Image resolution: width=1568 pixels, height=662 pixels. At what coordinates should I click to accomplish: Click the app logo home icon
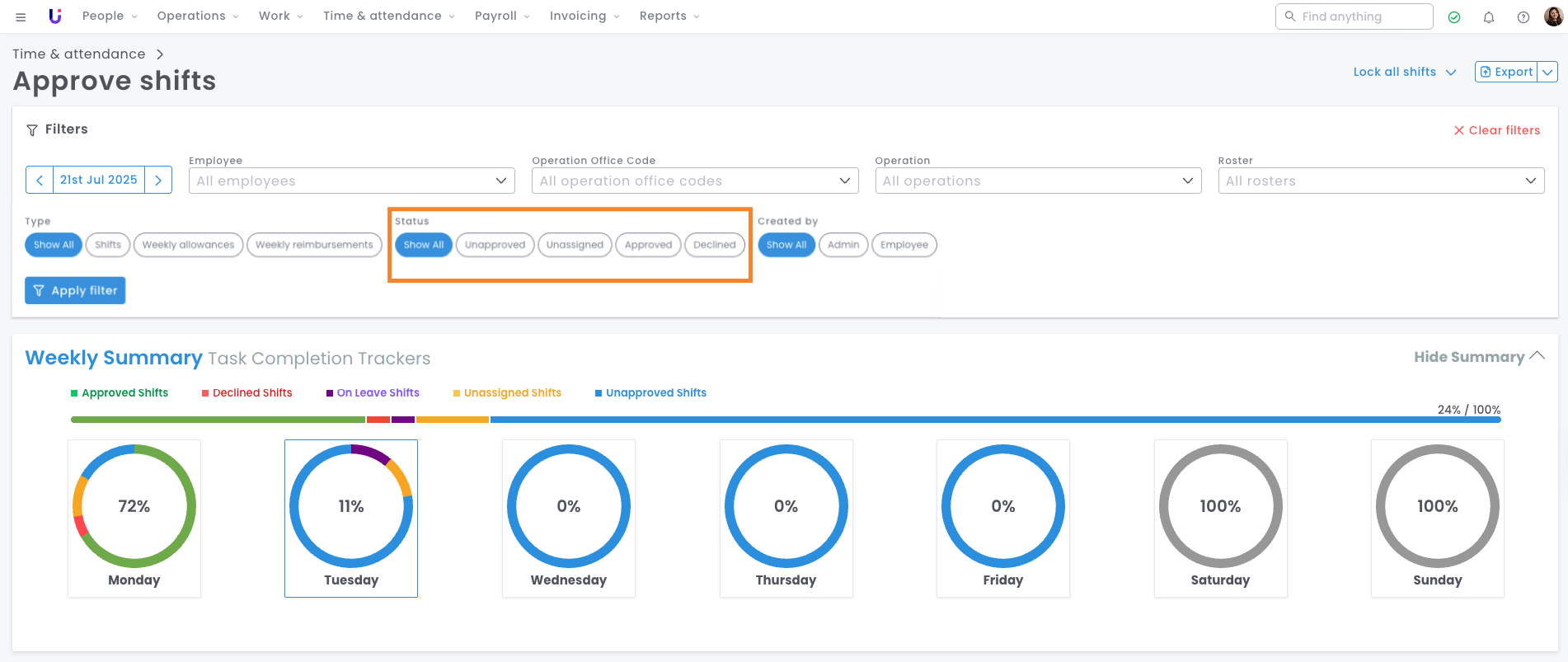55,16
